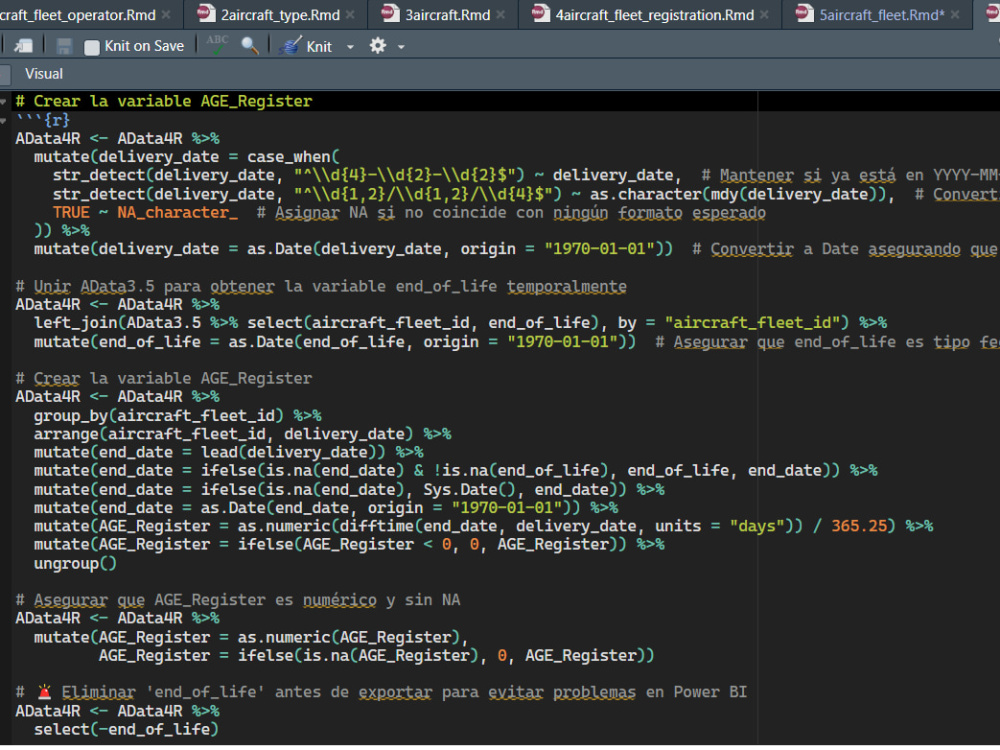Click the Rmd icon on 2aircraft_type.Rmd tab
Image resolution: width=1000 pixels, height=750 pixels.
pyautogui.click(x=205, y=13)
